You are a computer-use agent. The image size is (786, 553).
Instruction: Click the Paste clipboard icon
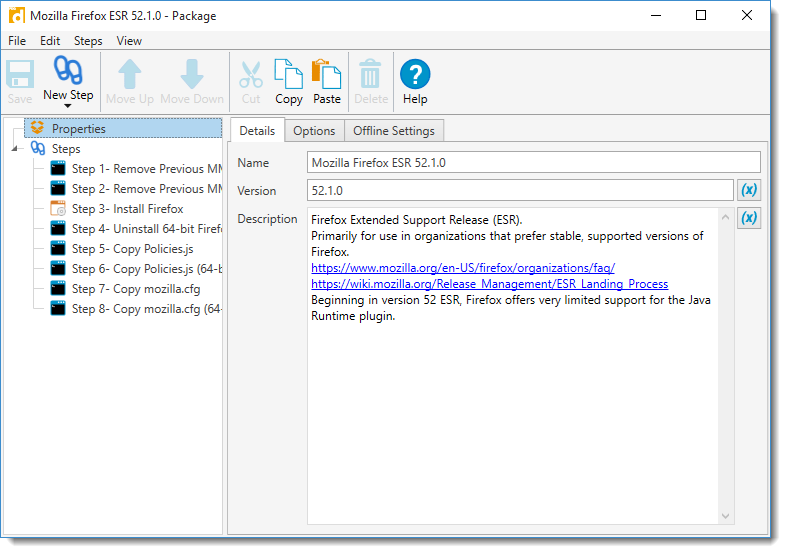[327, 74]
